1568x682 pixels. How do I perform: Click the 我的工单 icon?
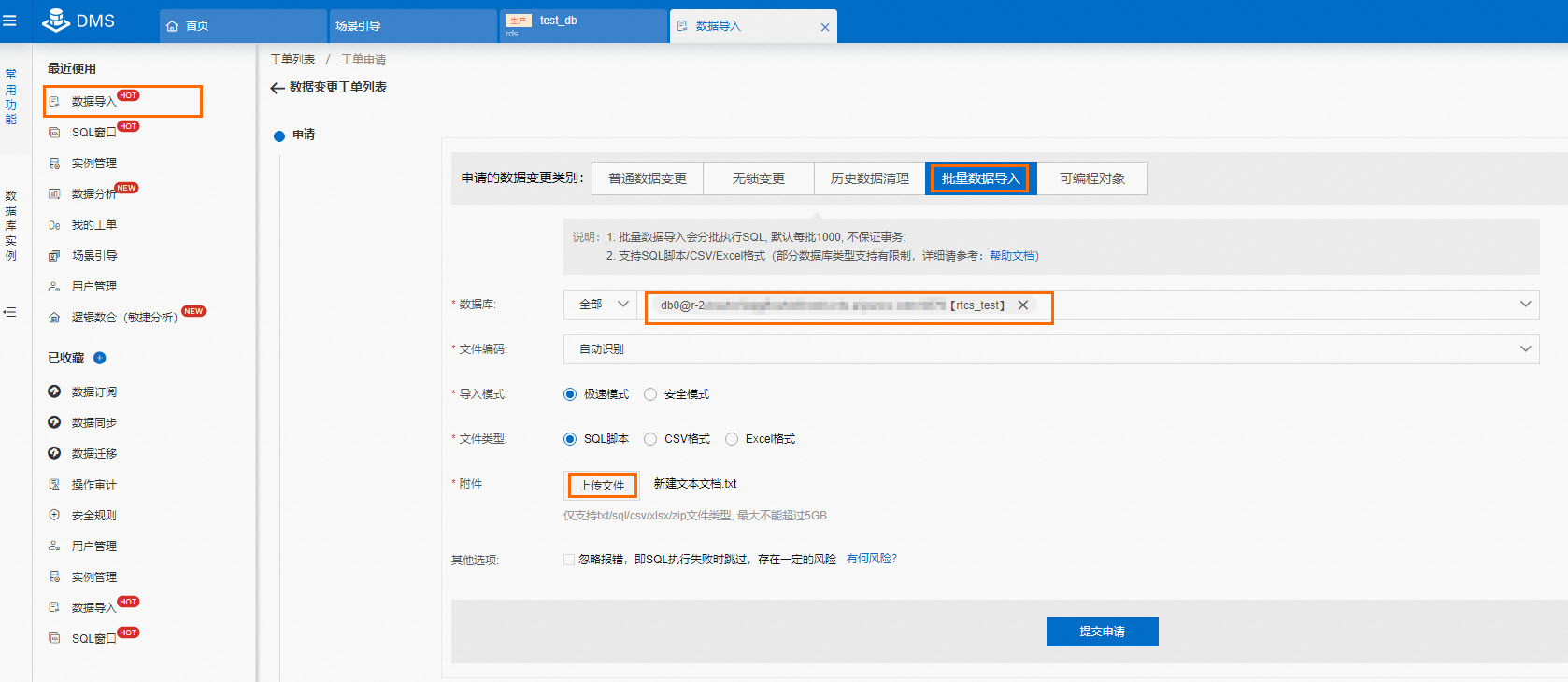[54, 225]
